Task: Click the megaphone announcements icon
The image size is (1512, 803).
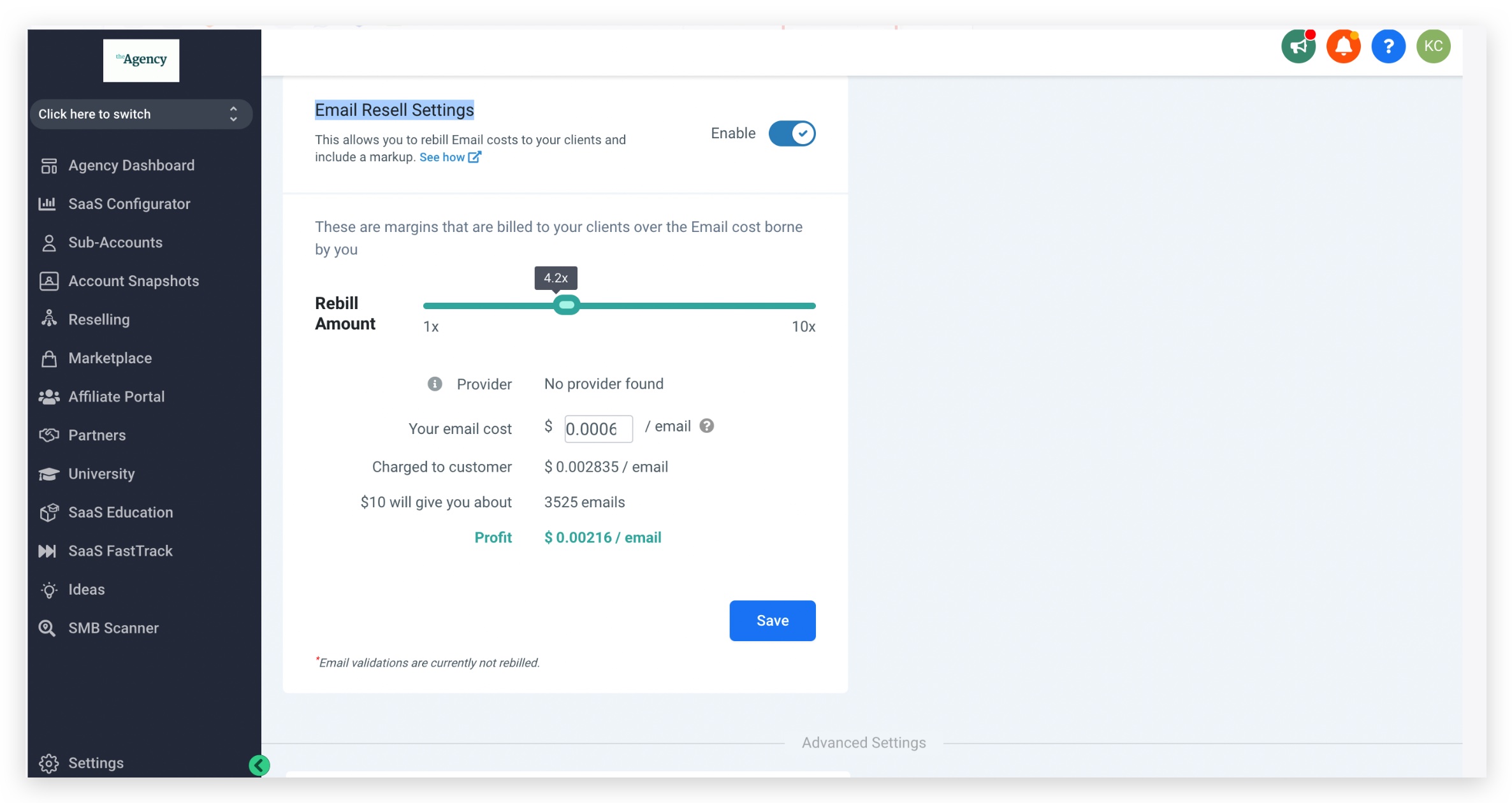Action: pos(1298,47)
